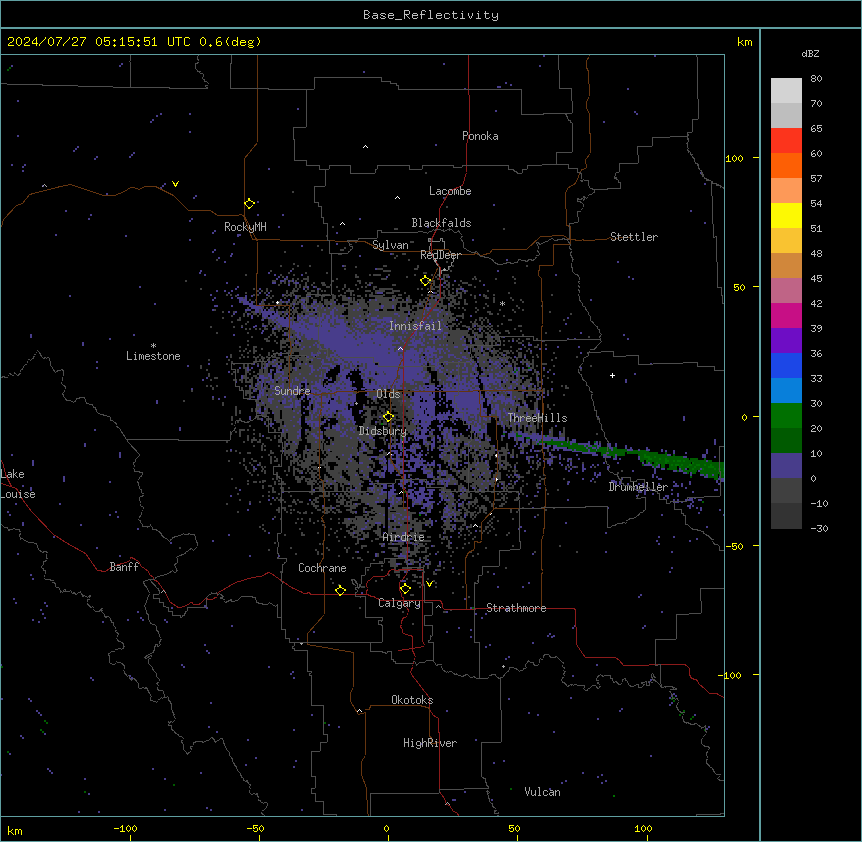Click the yellow V marker northwest of RockyMH
Screen dimensions: 862x842
coord(175,184)
